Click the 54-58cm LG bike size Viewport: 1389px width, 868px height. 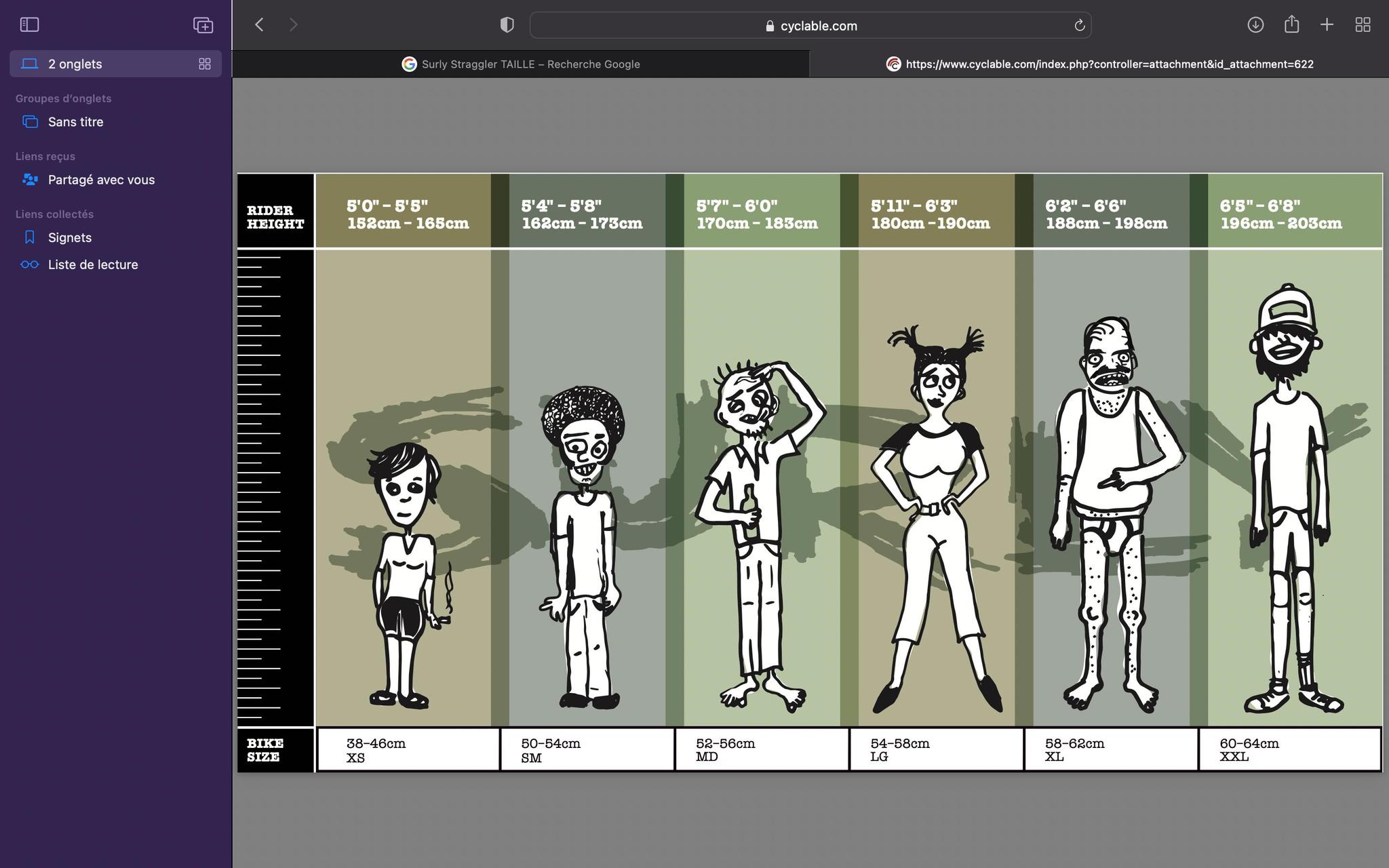(937, 749)
